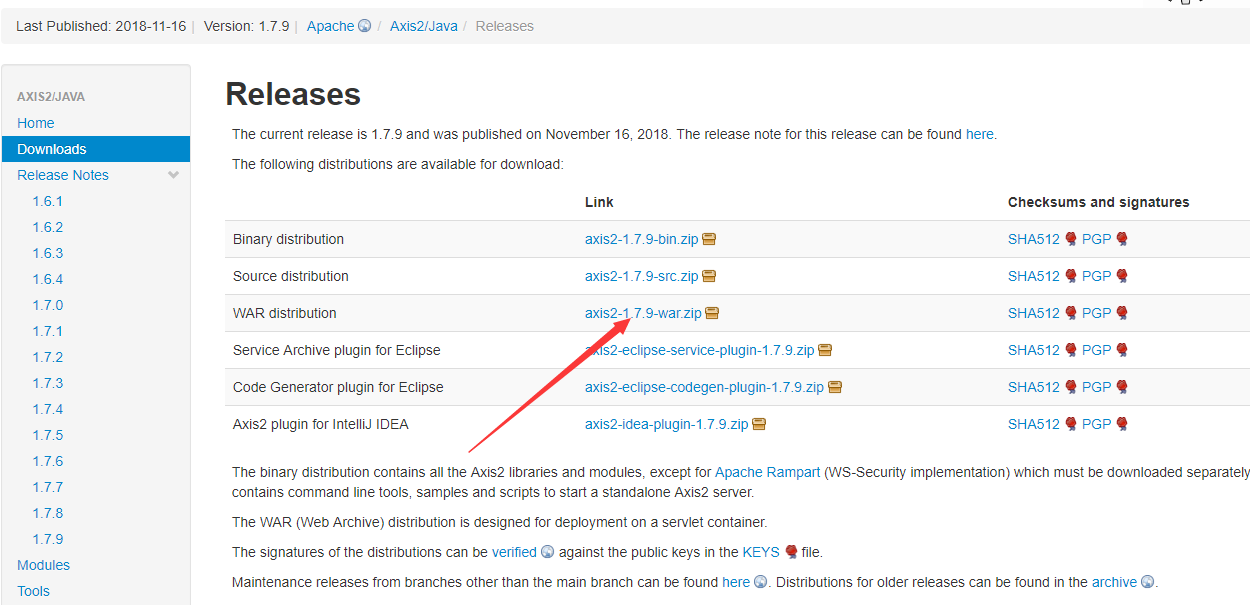Click the globe icon after maintenance releases 'here' link
1250x605 pixels.
click(761, 582)
